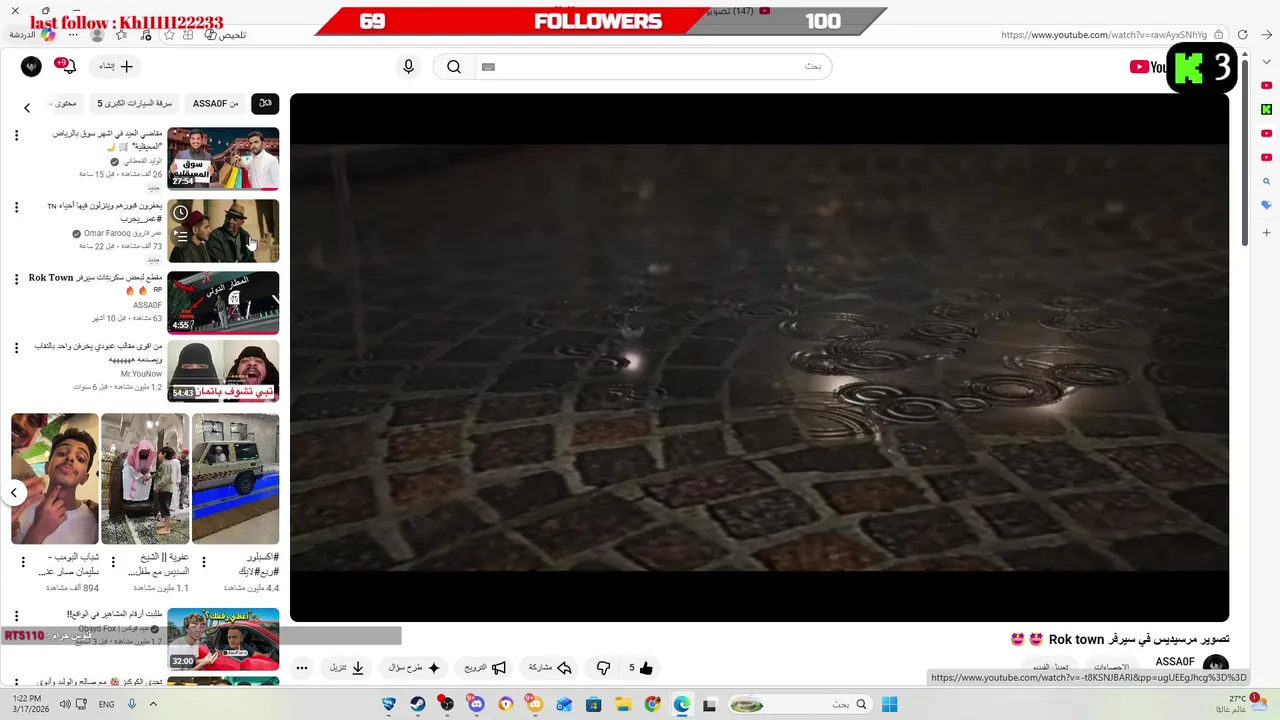The width and height of the screenshot is (1280, 720).
Task: Click the YouTube logo
Action: click(x=1148, y=67)
